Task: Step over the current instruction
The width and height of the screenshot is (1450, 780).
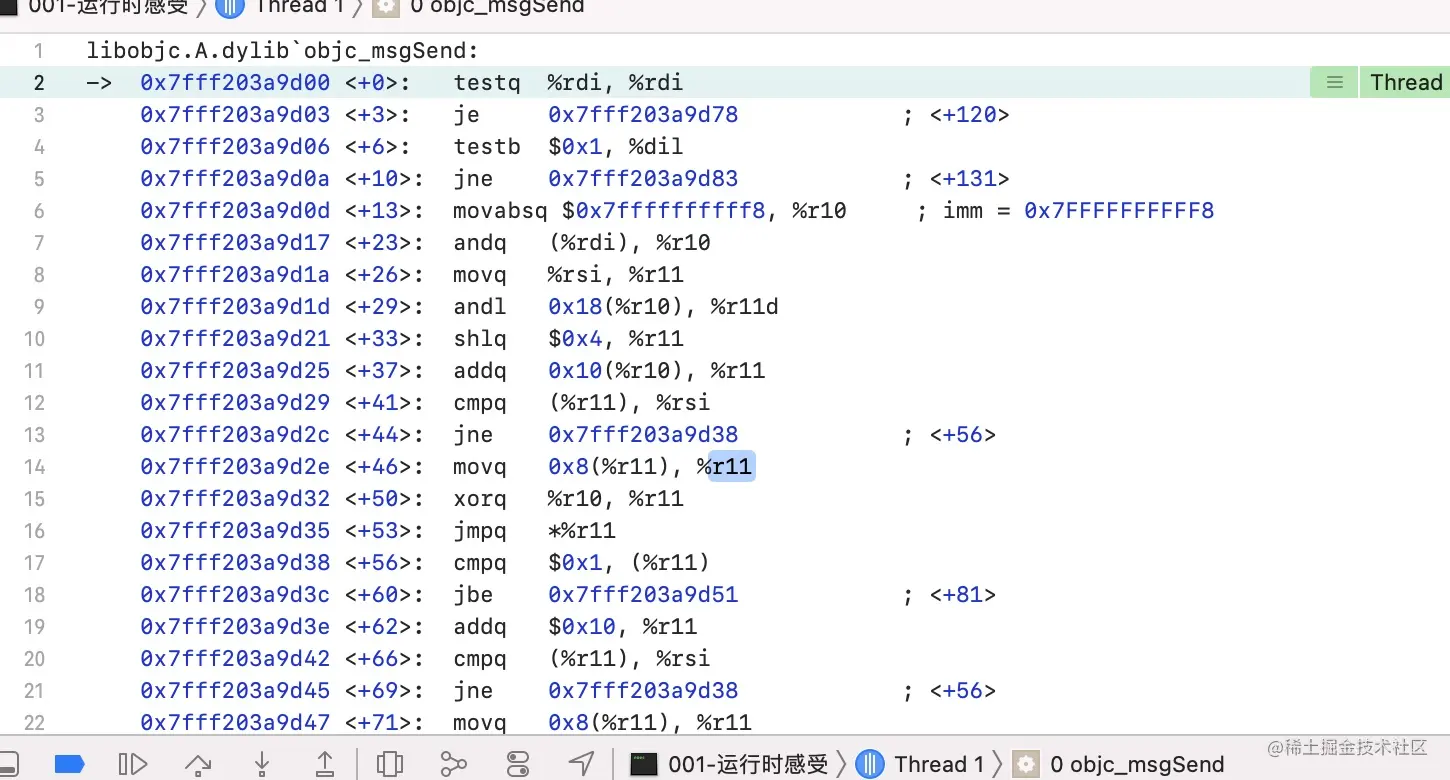Action: 197,763
